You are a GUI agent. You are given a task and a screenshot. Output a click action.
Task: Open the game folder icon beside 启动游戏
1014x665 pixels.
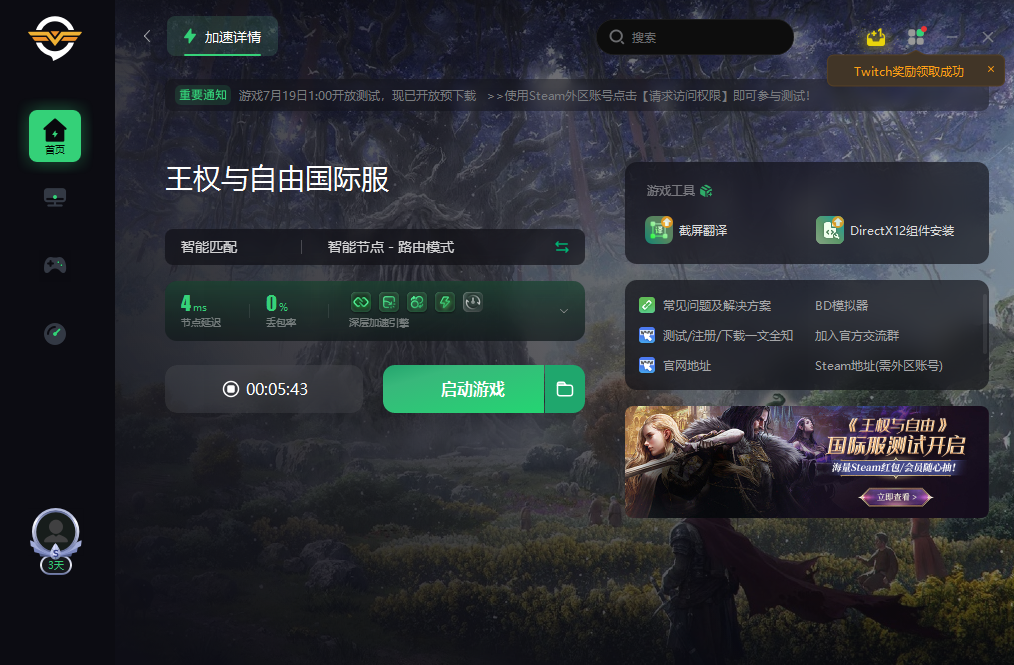565,389
